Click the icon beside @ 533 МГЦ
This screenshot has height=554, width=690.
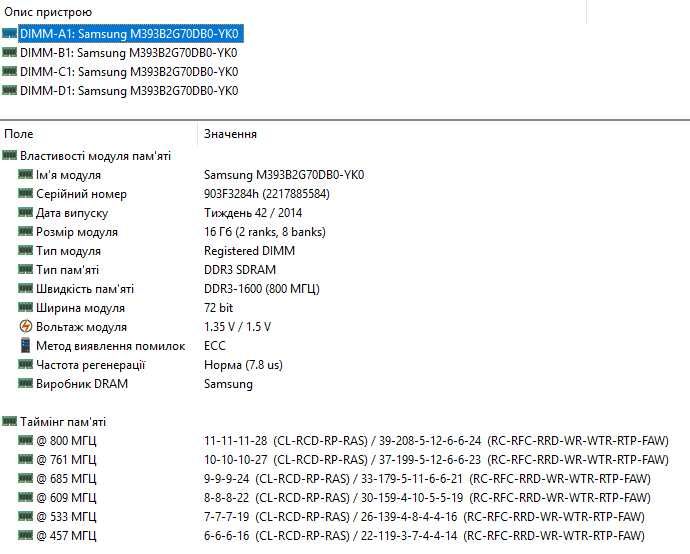[x=26, y=516]
